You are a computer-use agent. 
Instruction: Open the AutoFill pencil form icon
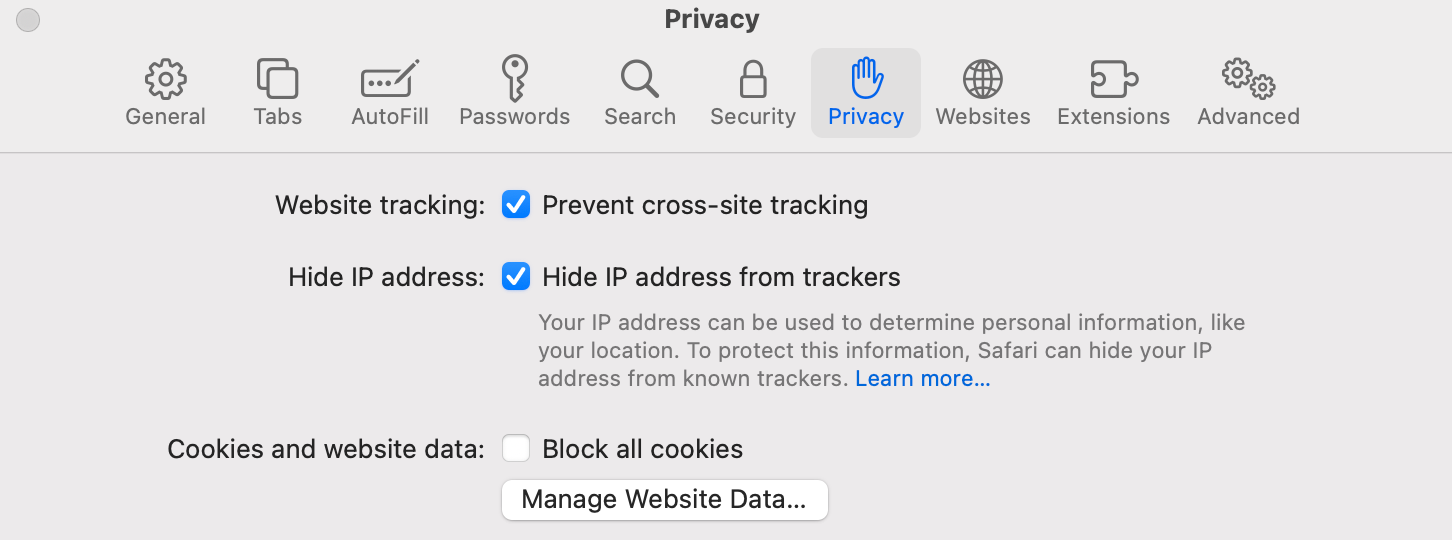(390, 79)
